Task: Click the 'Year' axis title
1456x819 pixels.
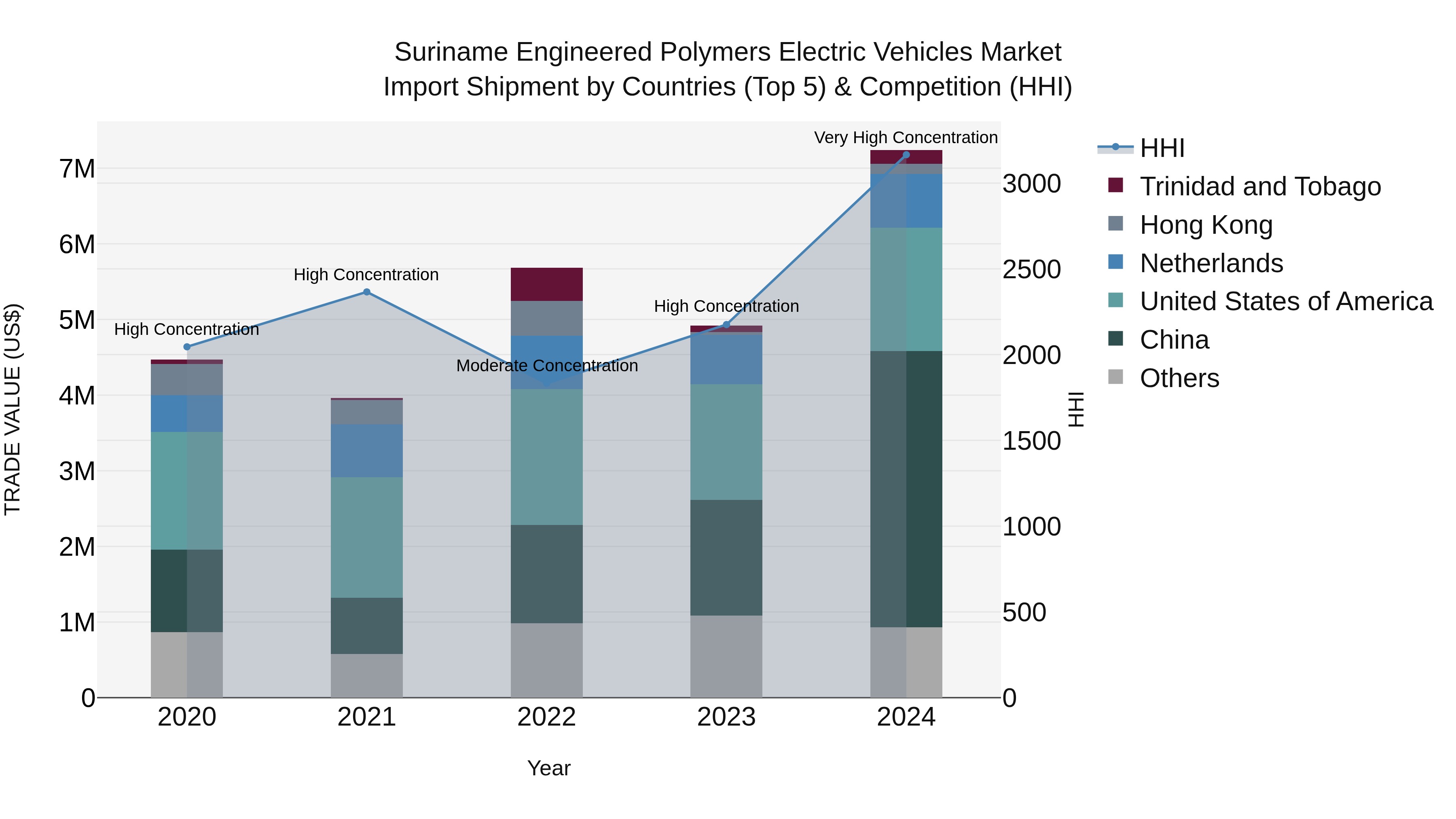Action: pos(549,769)
